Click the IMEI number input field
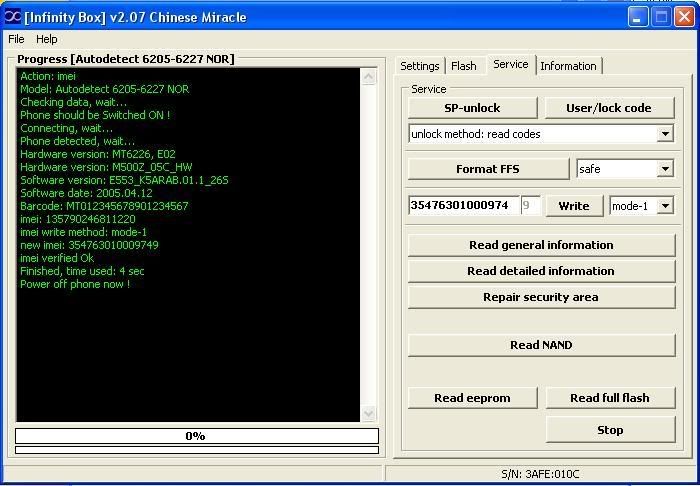 coord(463,205)
